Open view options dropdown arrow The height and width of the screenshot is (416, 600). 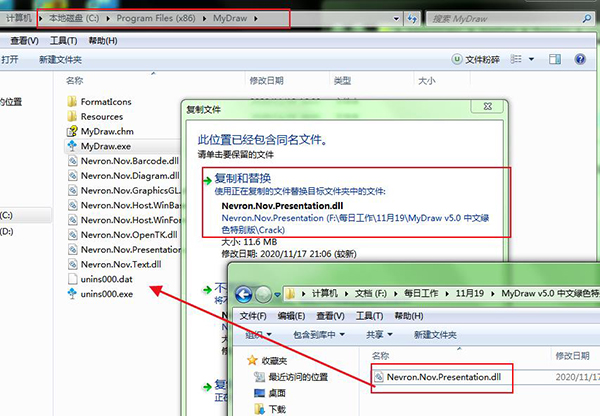[x=532, y=59]
